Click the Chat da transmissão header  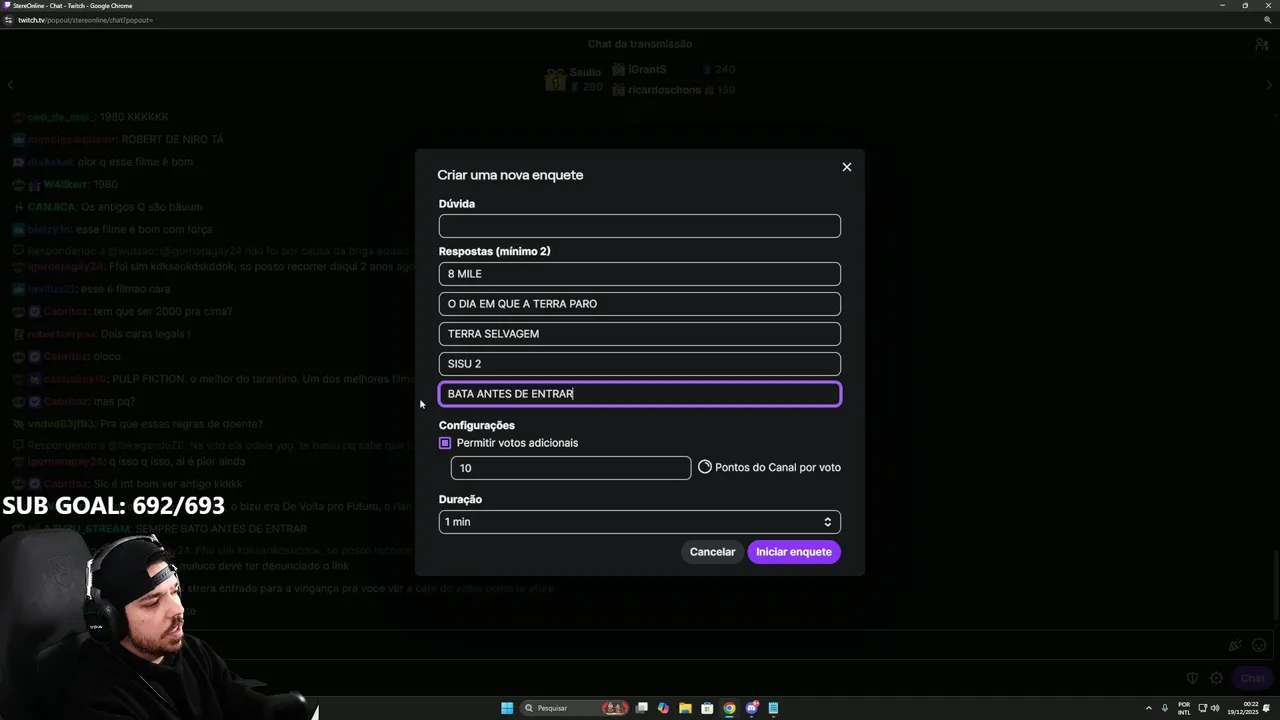click(x=640, y=44)
